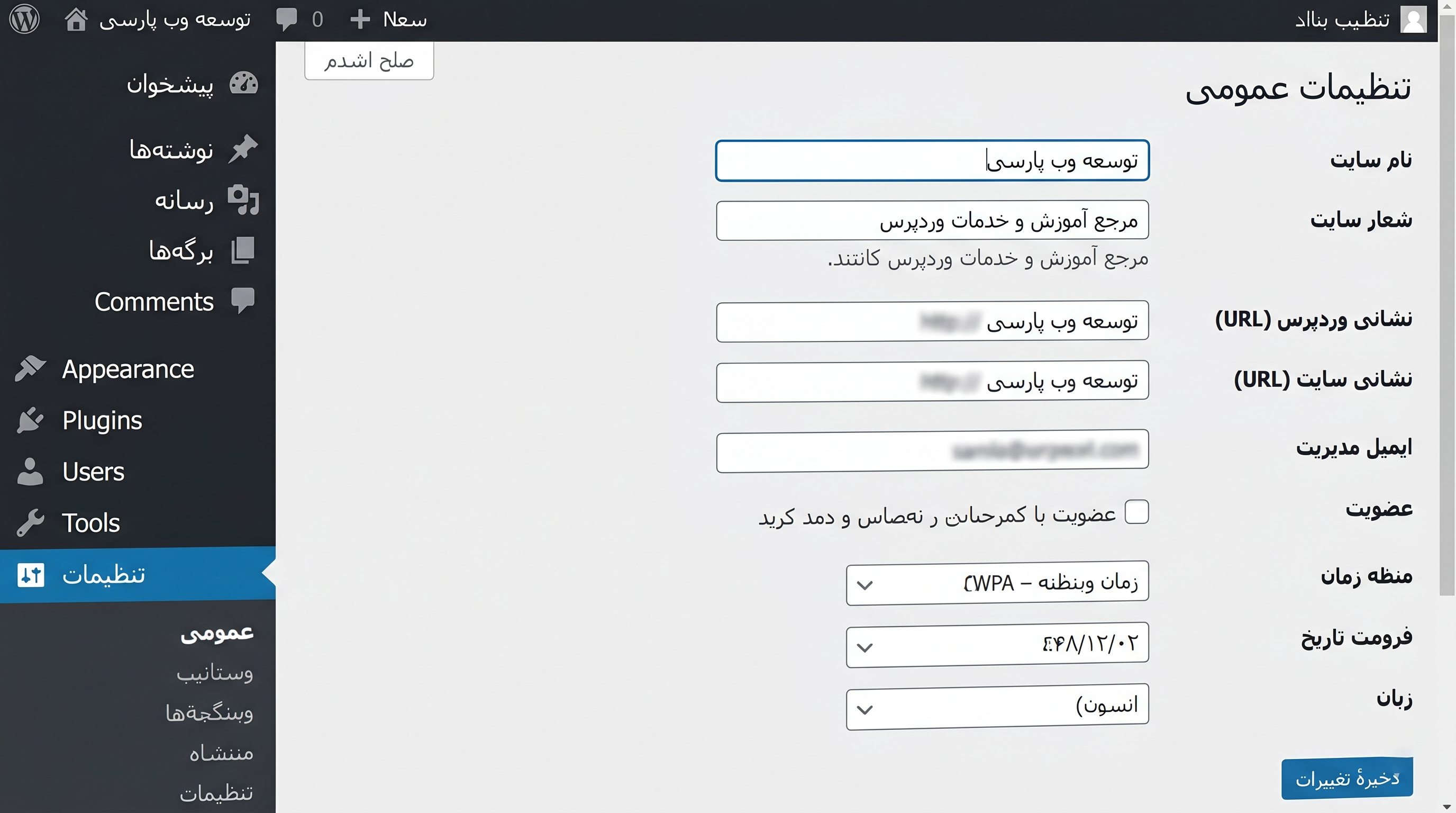Open the WordPress logo menu
Image resolution: width=1456 pixels, height=813 pixels.
[x=24, y=19]
